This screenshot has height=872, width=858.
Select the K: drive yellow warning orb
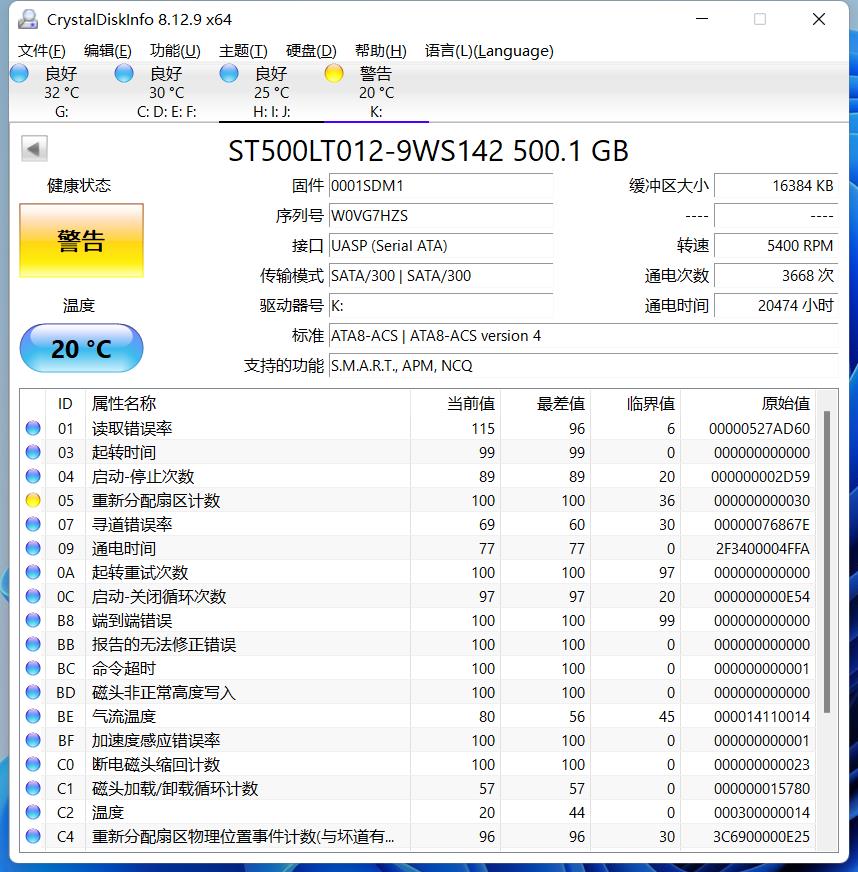(334, 73)
